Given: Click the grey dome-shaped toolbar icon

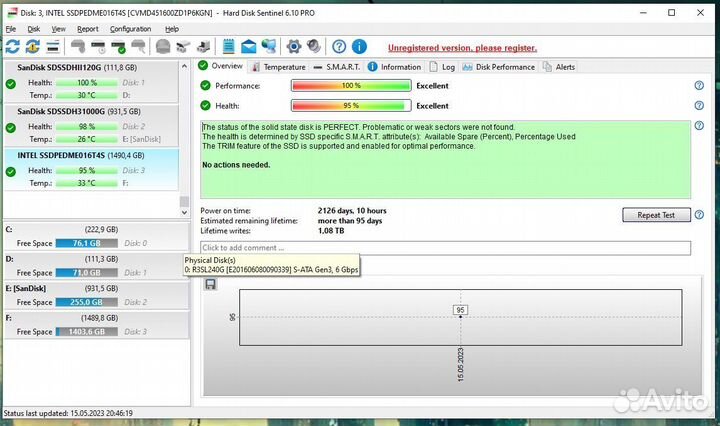Looking at the screenshot, I should pyautogui.click(x=163, y=46).
